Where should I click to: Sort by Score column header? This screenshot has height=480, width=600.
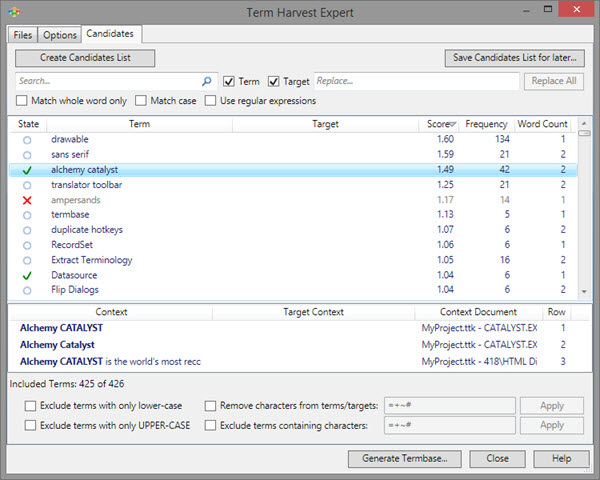[x=439, y=124]
